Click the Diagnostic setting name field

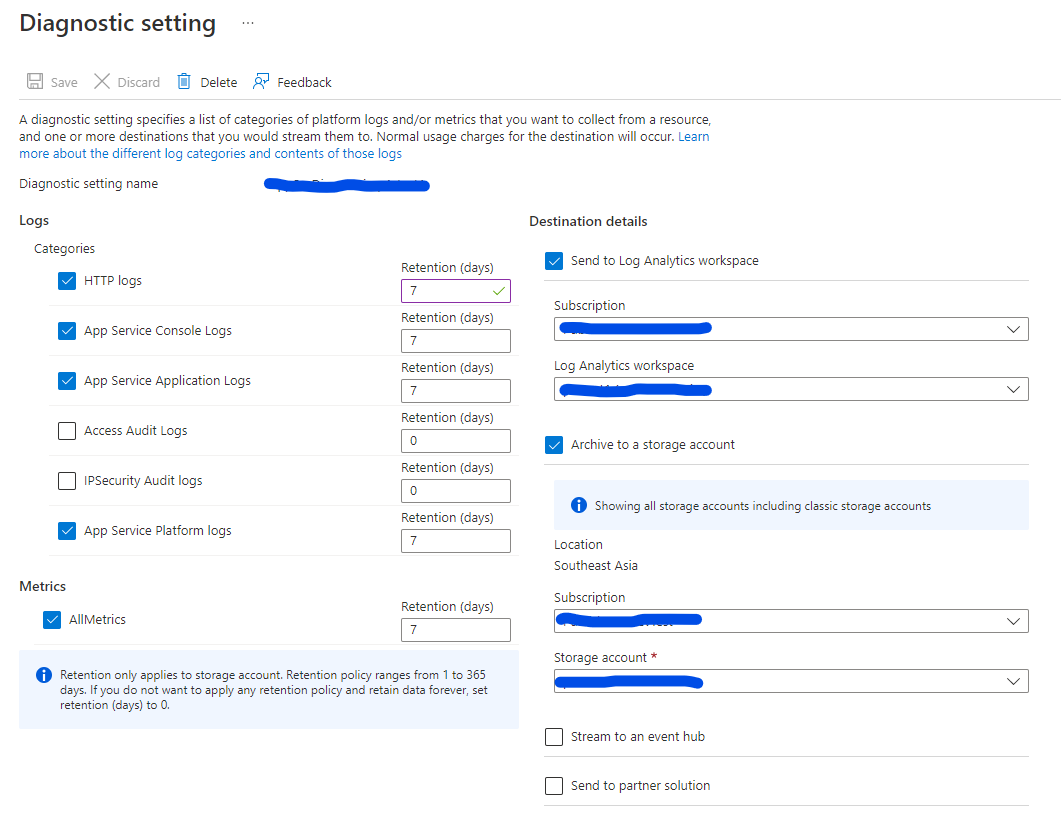pyautogui.click(x=345, y=185)
